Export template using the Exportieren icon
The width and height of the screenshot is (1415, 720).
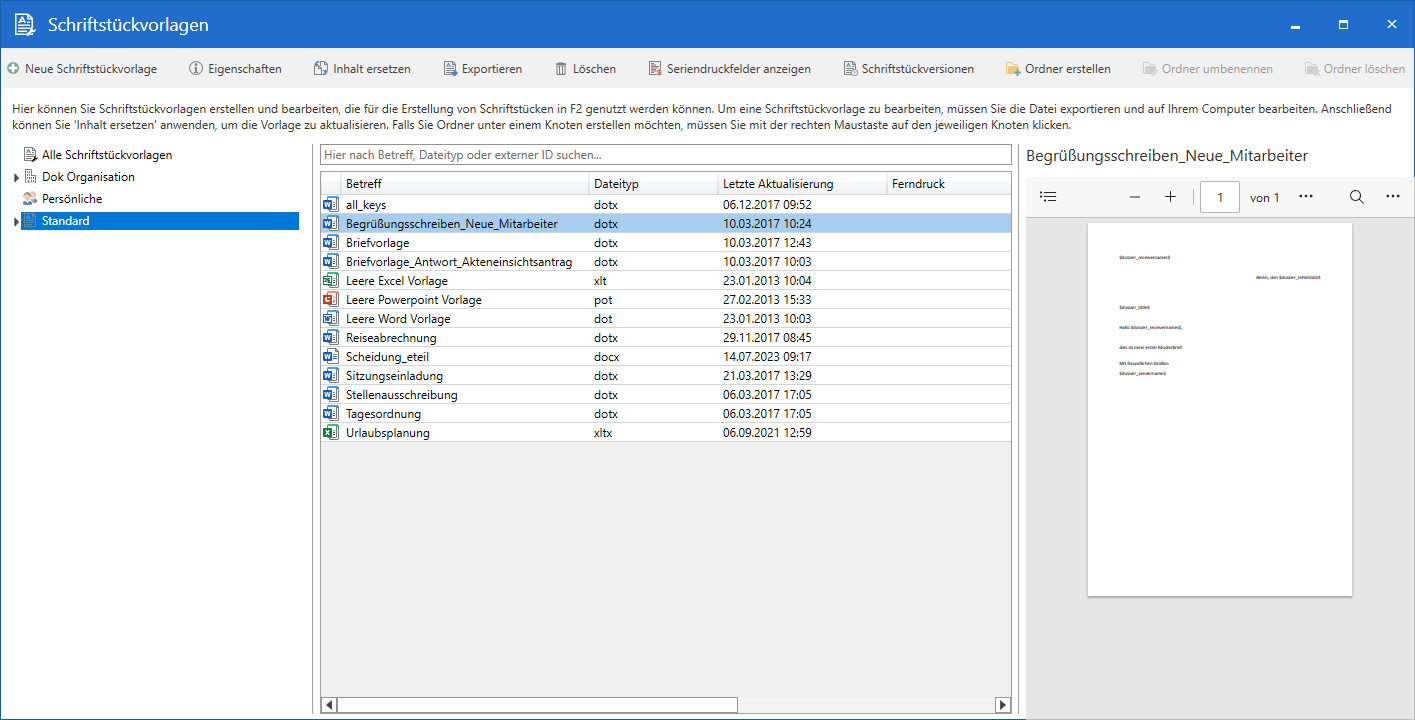(449, 69)
